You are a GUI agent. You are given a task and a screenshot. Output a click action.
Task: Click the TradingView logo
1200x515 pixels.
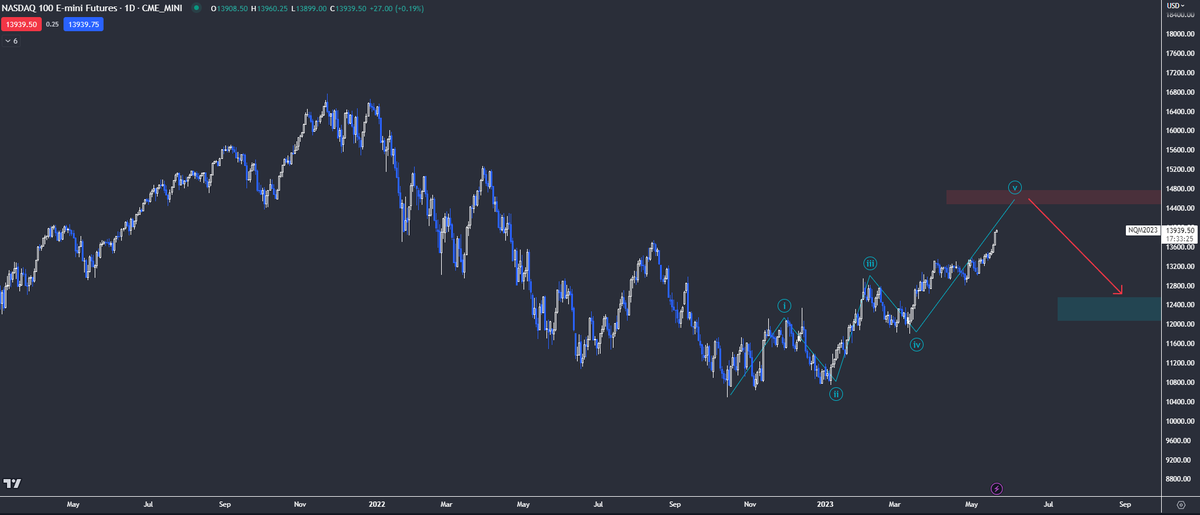pyautogui.click(x=12, y=484)
